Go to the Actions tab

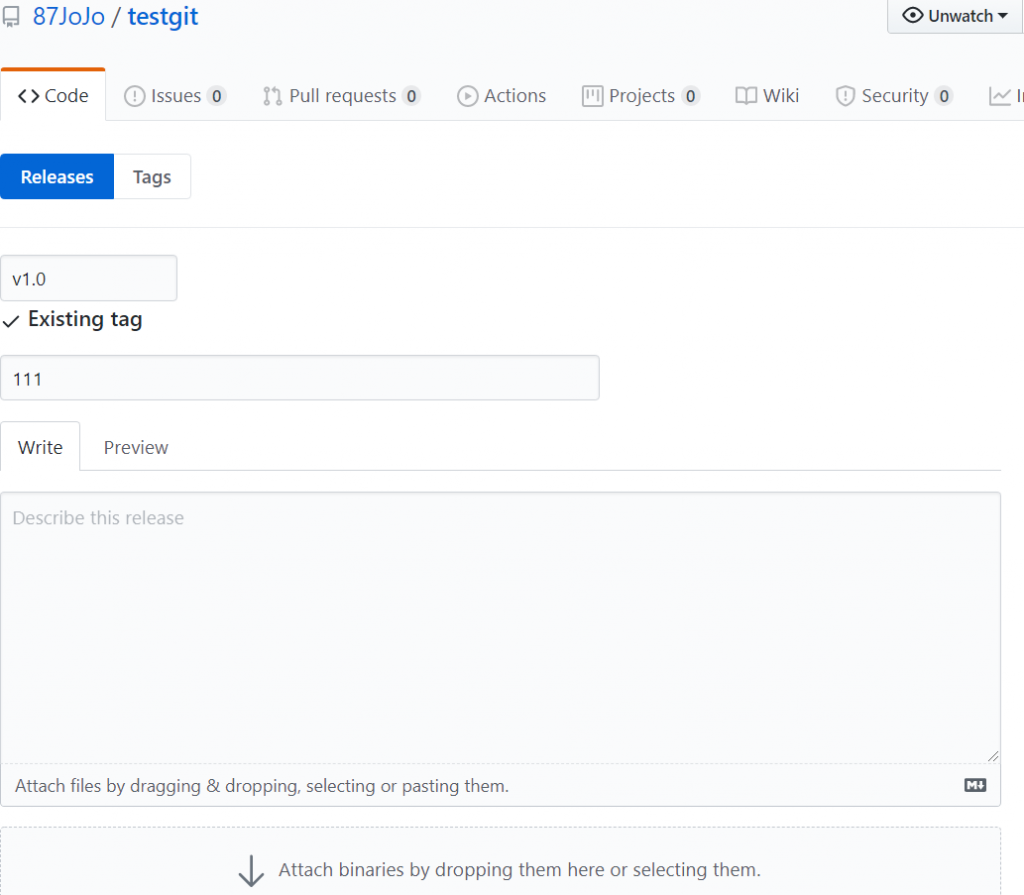tap(502, 95)
